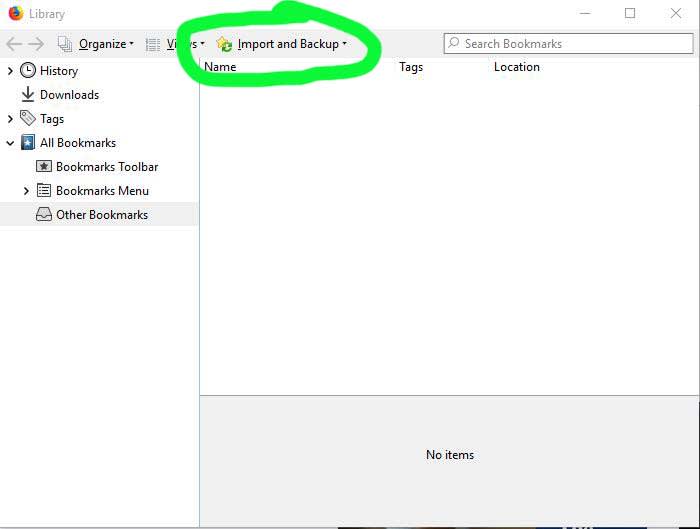
Task: Click the All Bookmarks star icon
Action: [x=28, y=143]
